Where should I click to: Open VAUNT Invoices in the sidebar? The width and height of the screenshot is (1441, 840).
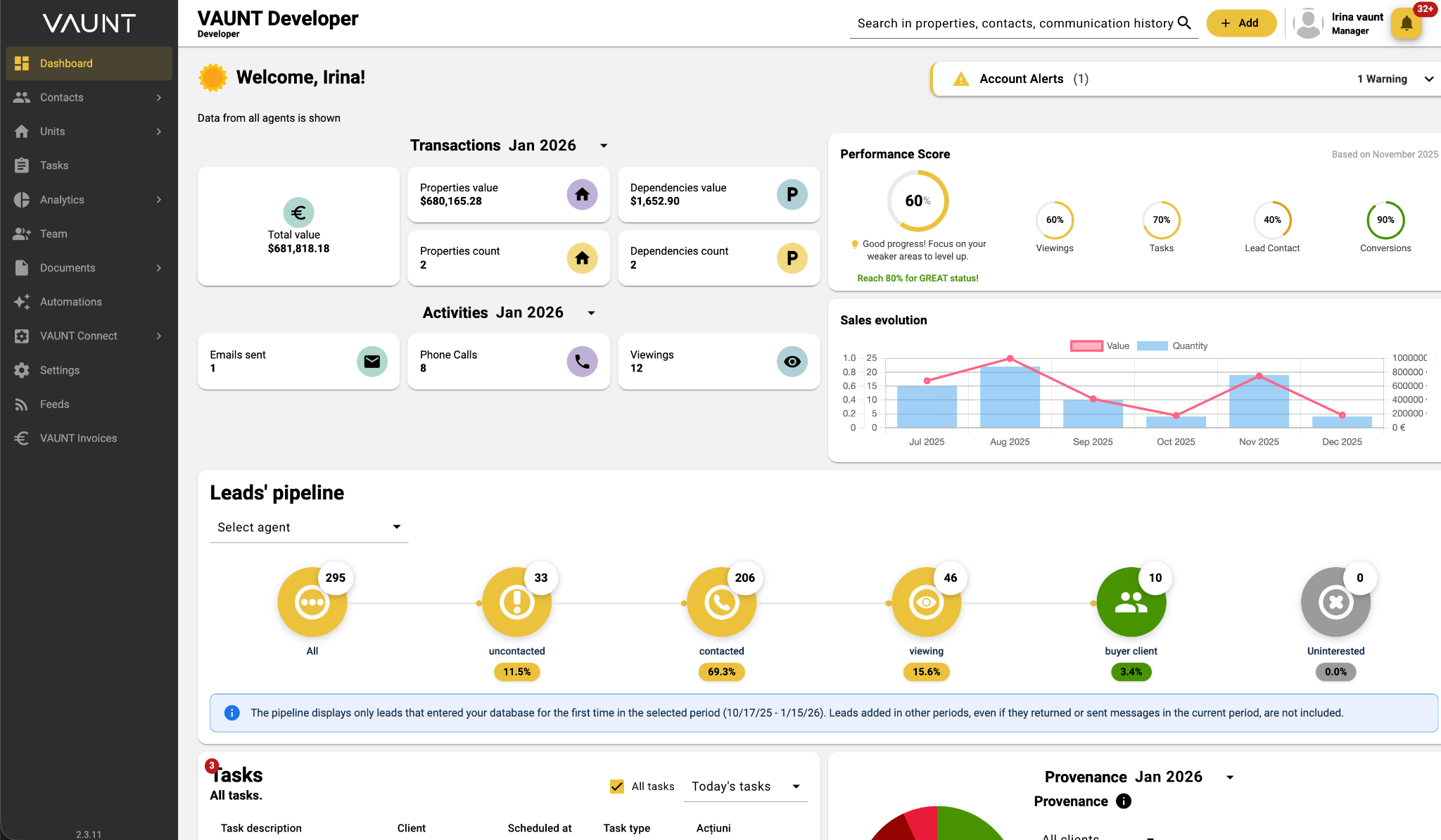coord(78,438)
